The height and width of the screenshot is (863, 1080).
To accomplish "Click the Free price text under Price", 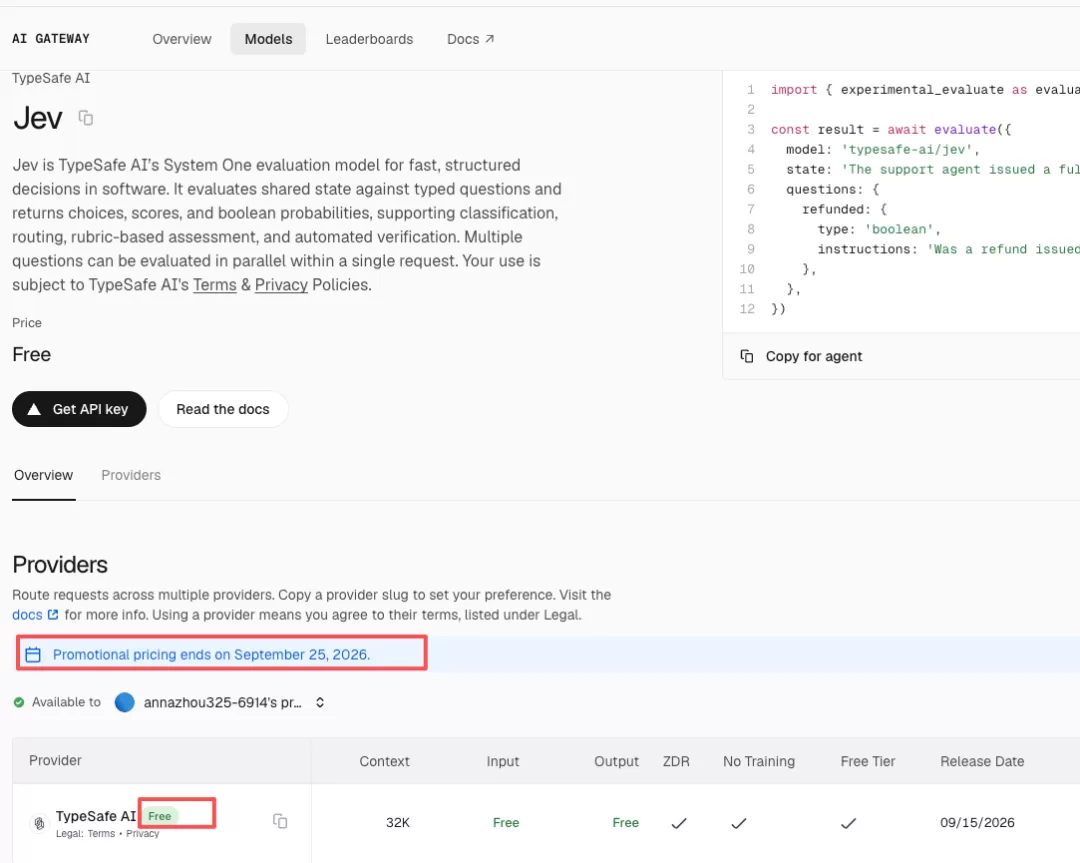I will (x=32, y=355).
